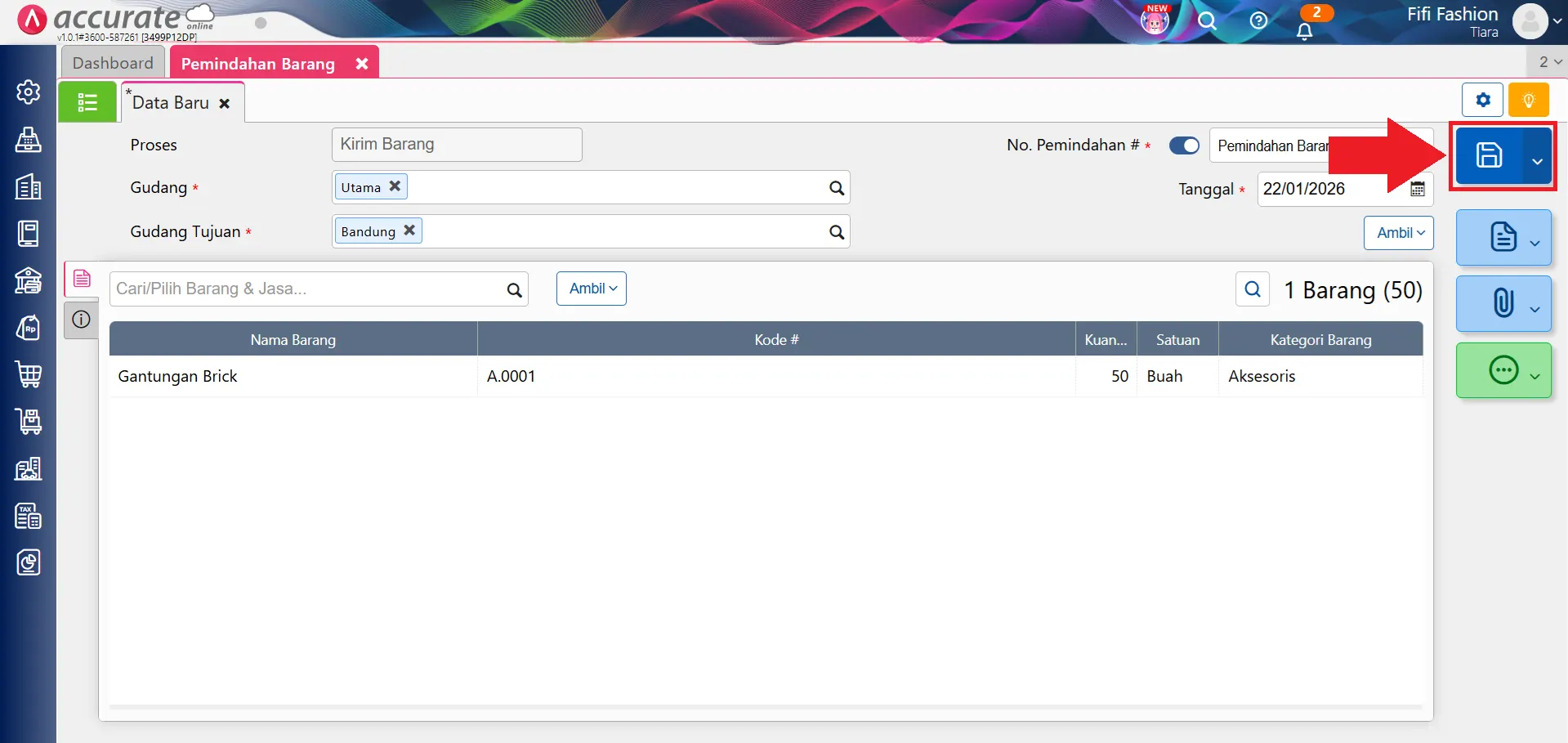
Task: Toggle the No. Pemindahan auto-number switch
Action: click(x=1184, y=145)
